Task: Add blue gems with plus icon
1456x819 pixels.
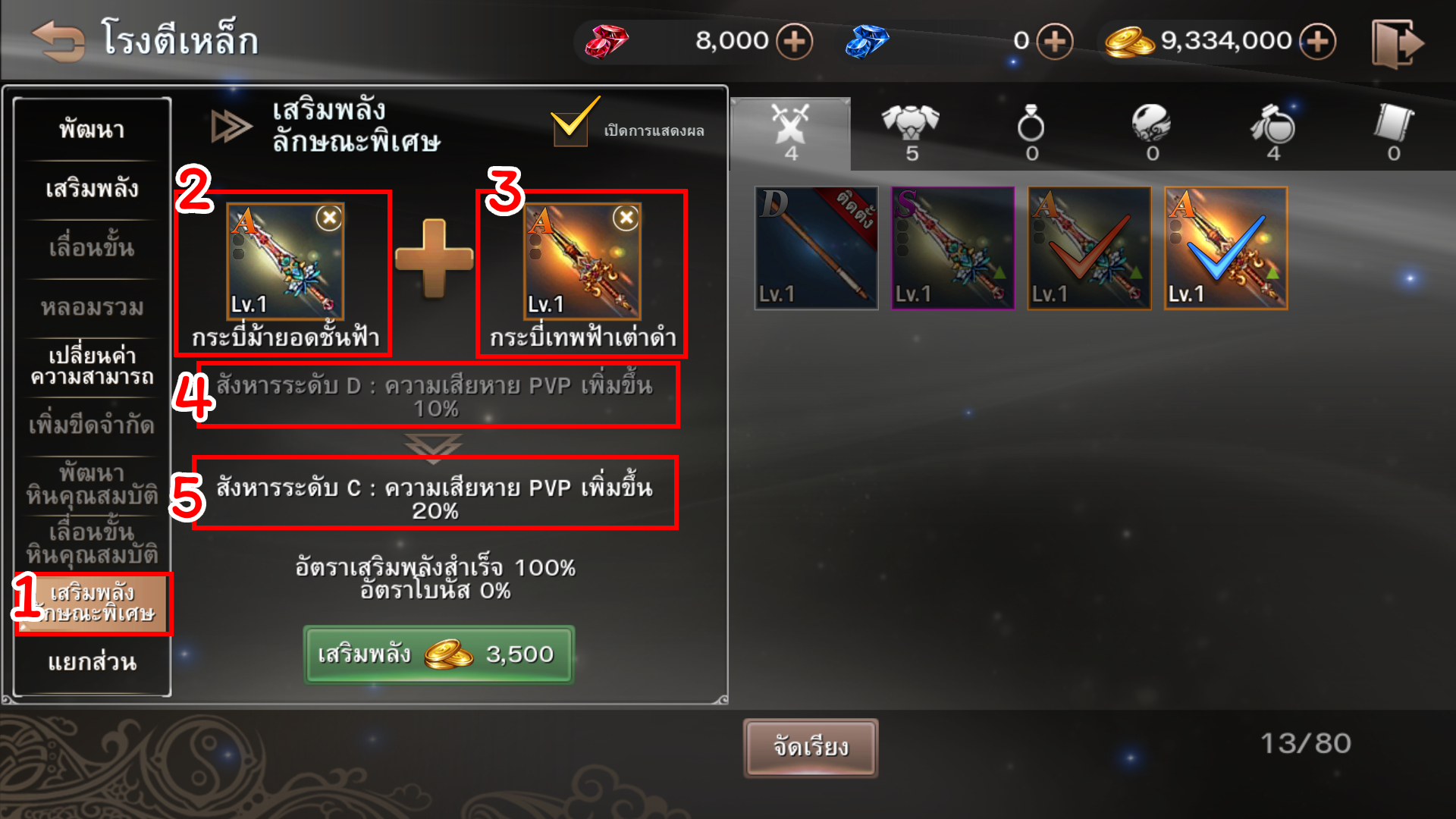Action: pyautogui.click(x=1055, y=41)
